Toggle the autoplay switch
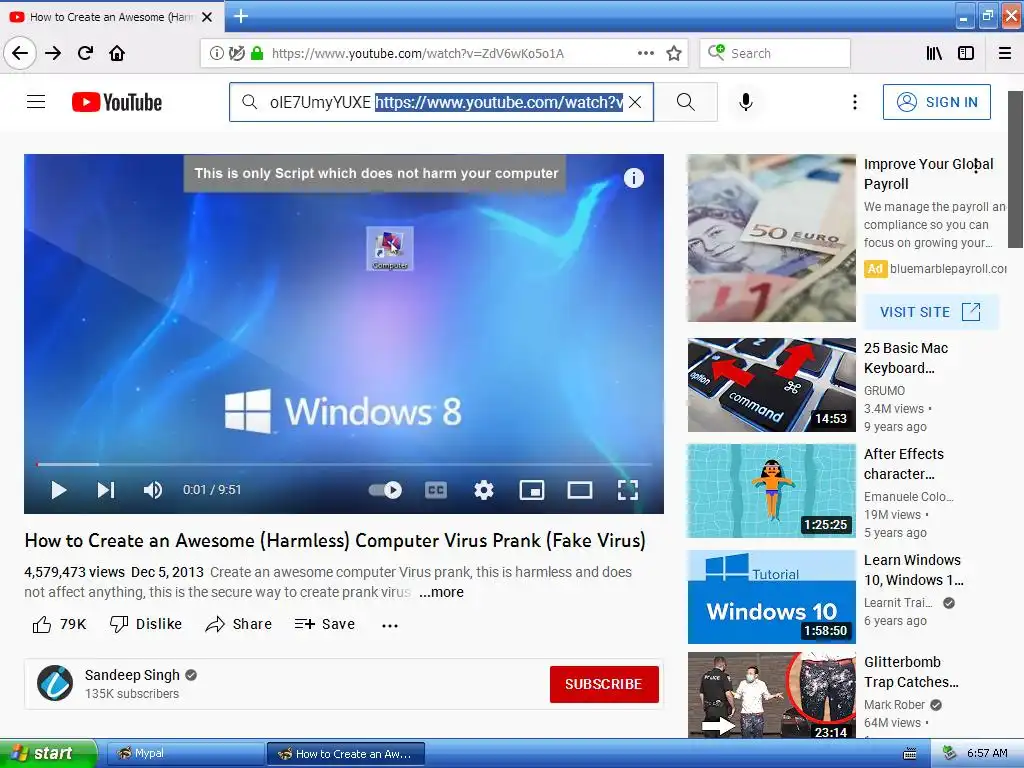 (385, 490)
